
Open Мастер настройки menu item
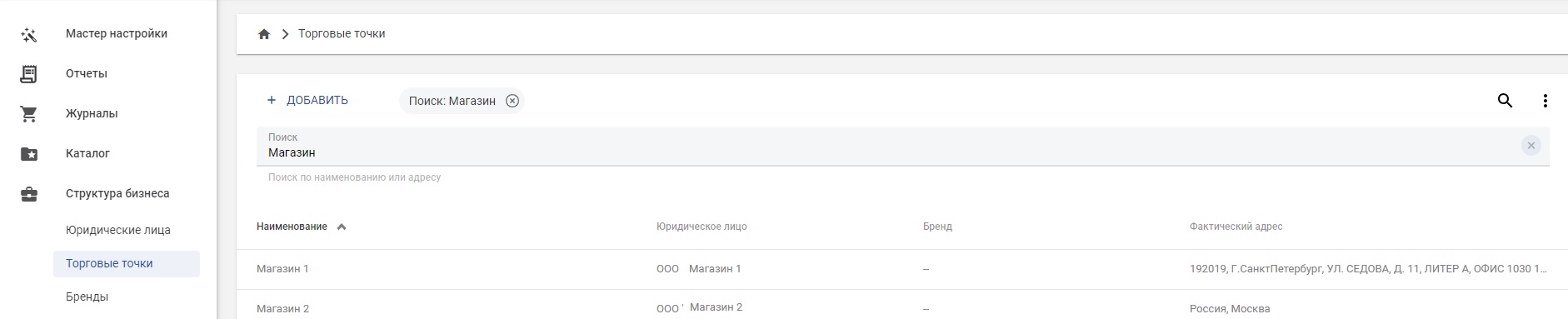pos(117,33)
